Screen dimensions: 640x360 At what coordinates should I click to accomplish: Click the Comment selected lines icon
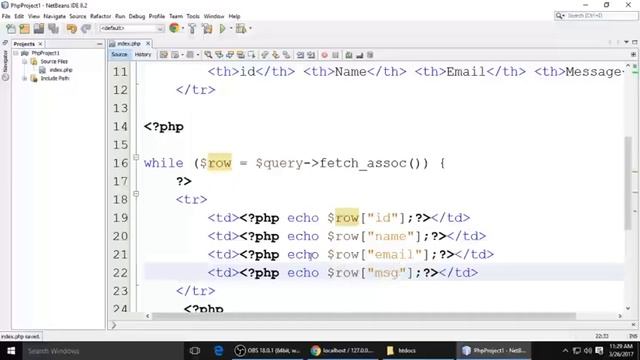[x=349, y=55]
